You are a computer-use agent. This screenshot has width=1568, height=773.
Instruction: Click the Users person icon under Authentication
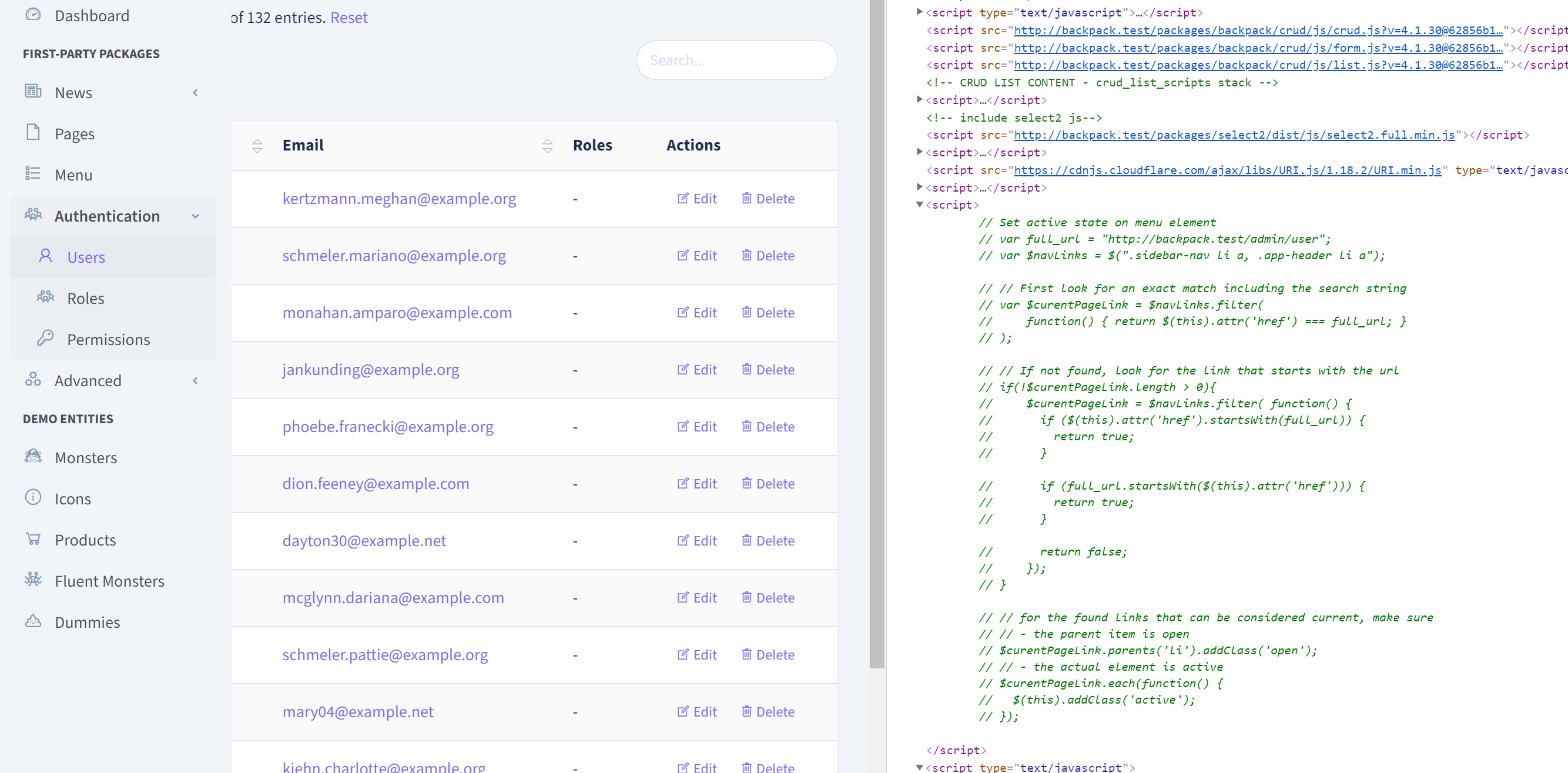pos(46,256)
